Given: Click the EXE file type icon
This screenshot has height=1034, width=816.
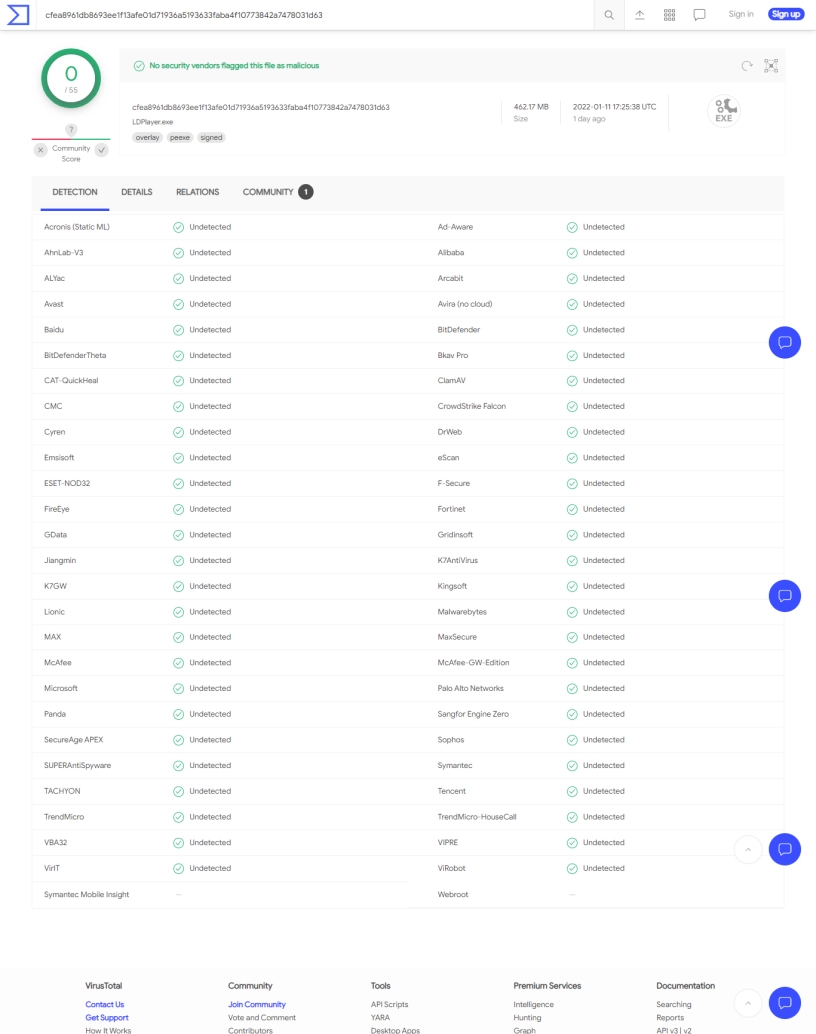Looking at the screenshot, I should point(723,111).
